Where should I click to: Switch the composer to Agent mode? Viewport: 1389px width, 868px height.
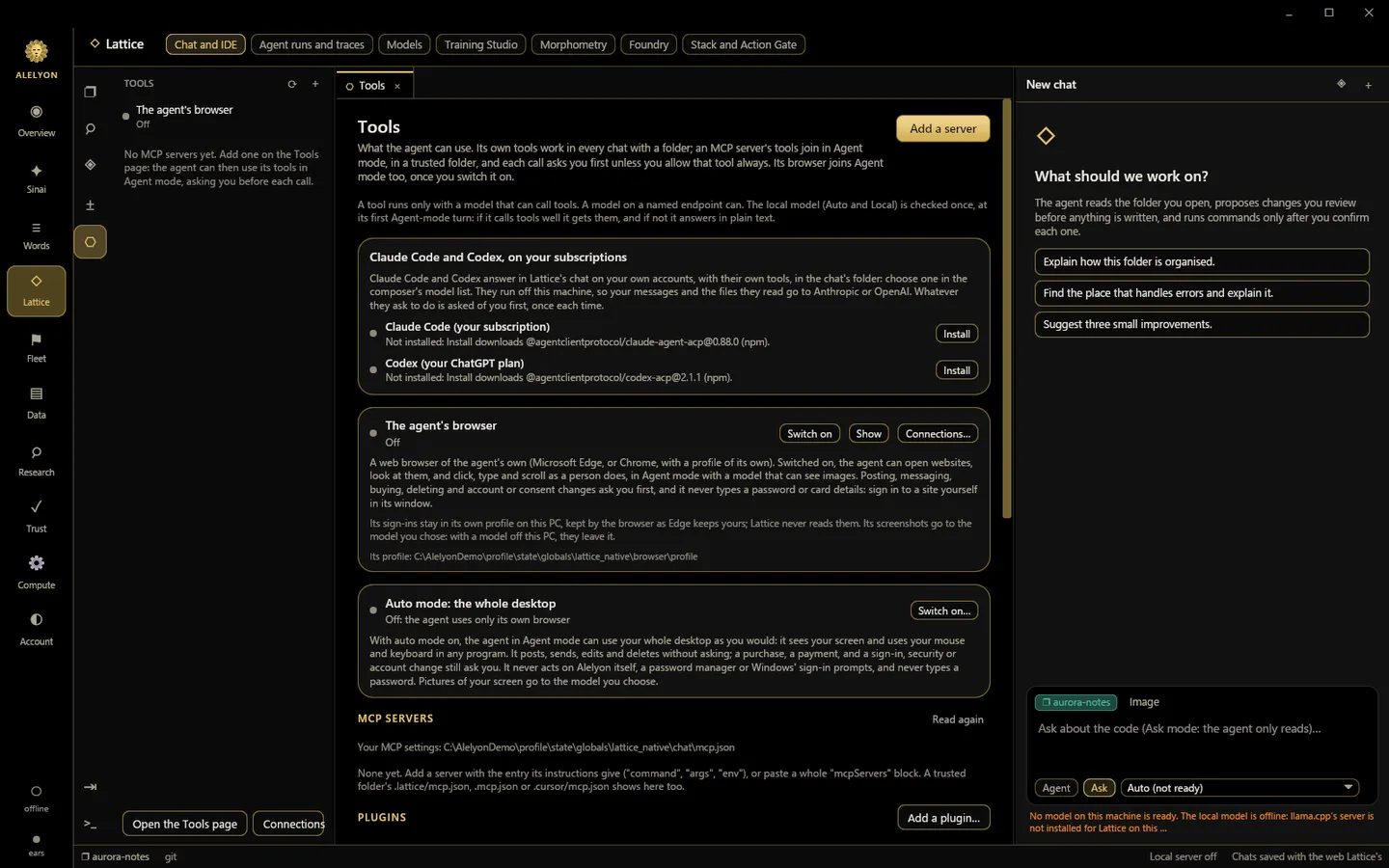click(x=1056, y=788)
